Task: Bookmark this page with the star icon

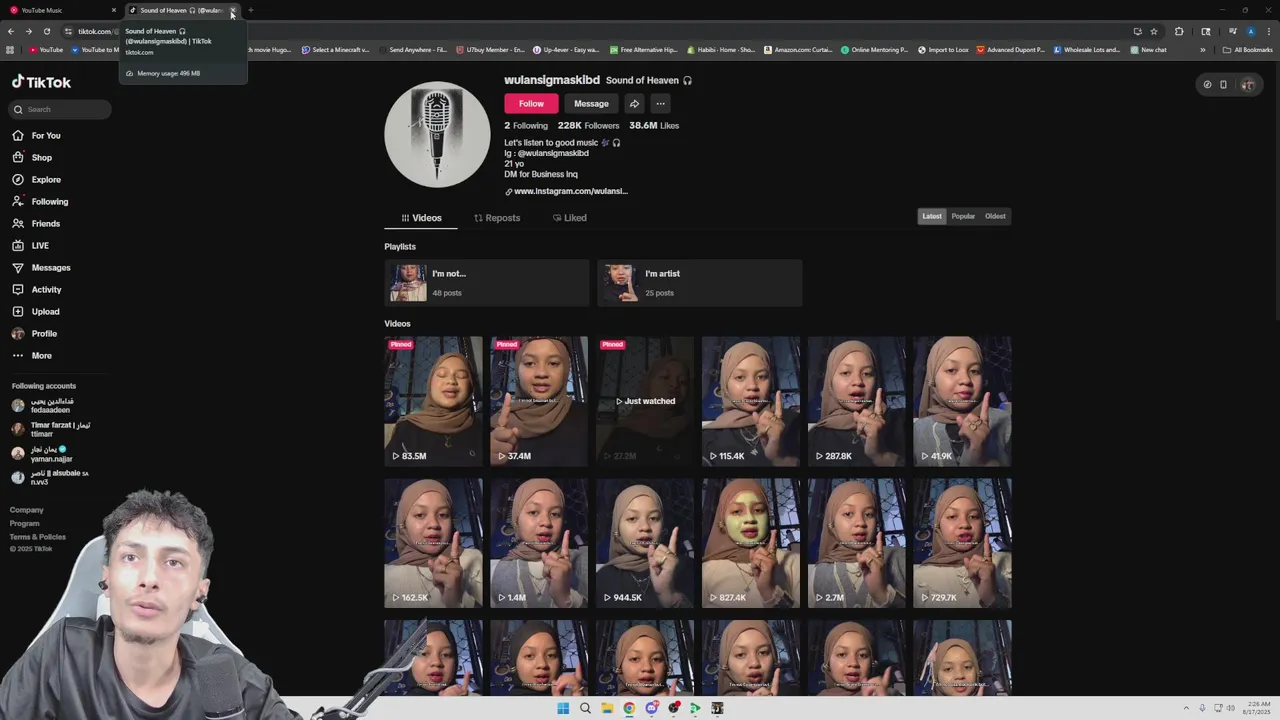Action: click(1153, 31)
